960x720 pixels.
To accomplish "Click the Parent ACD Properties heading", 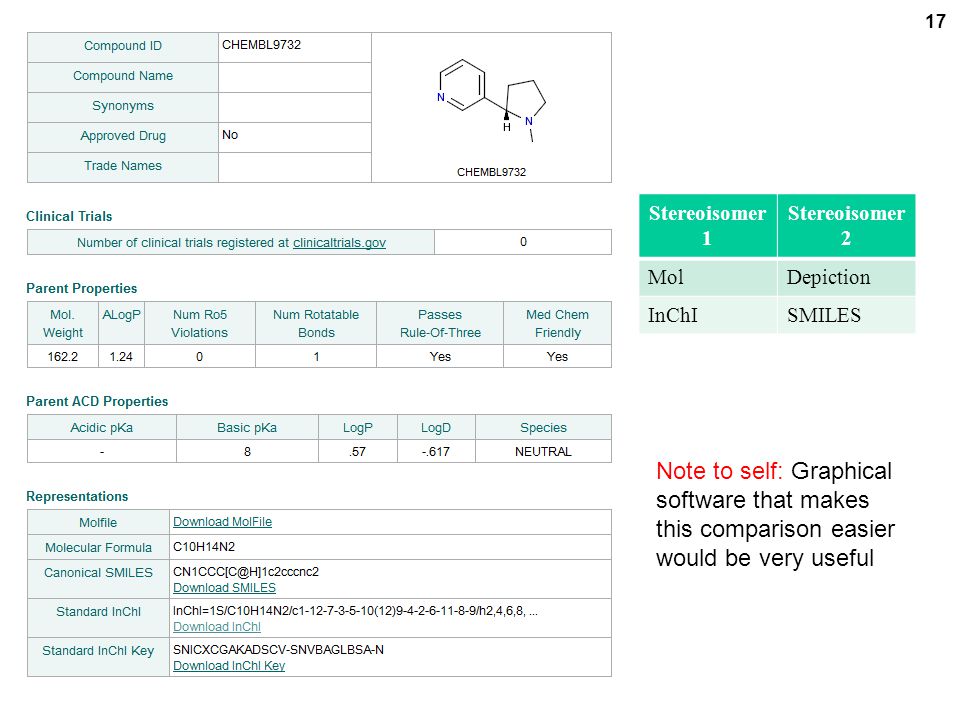I will tap(97, 402).
